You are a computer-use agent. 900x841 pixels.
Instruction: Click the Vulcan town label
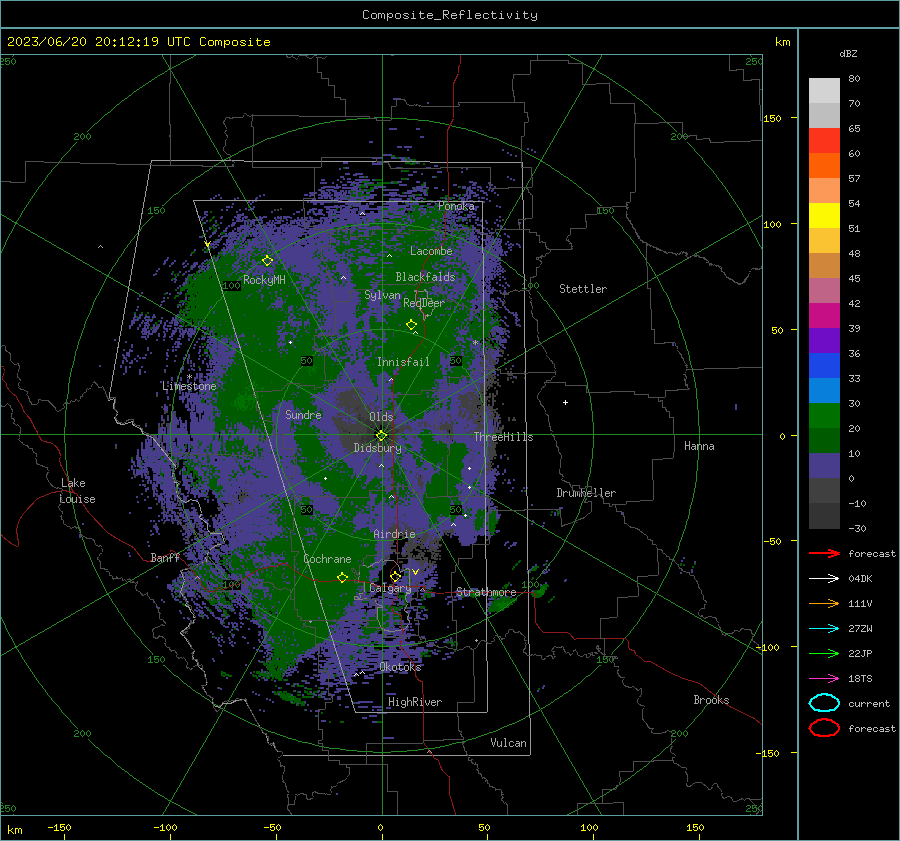(x=508, y=743)
